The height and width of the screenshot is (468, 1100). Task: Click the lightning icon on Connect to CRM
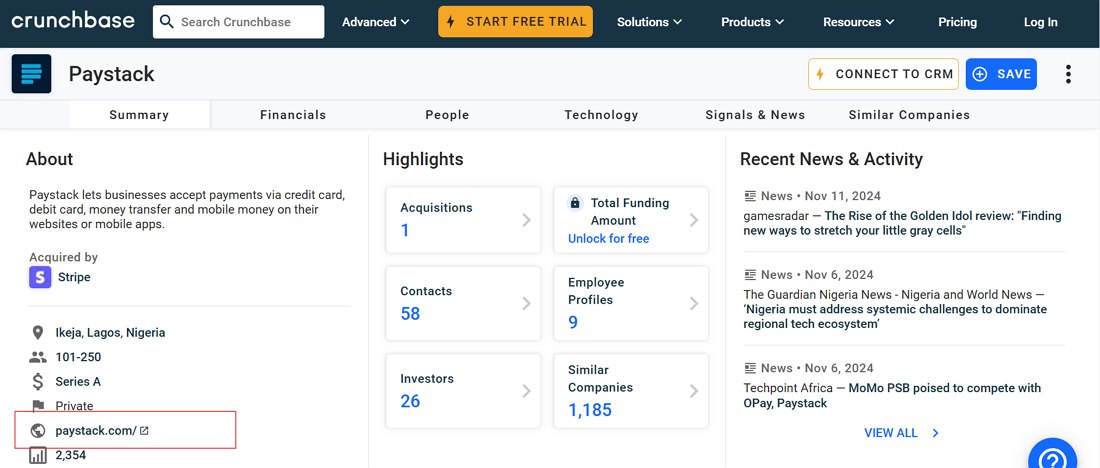point(820,74)
